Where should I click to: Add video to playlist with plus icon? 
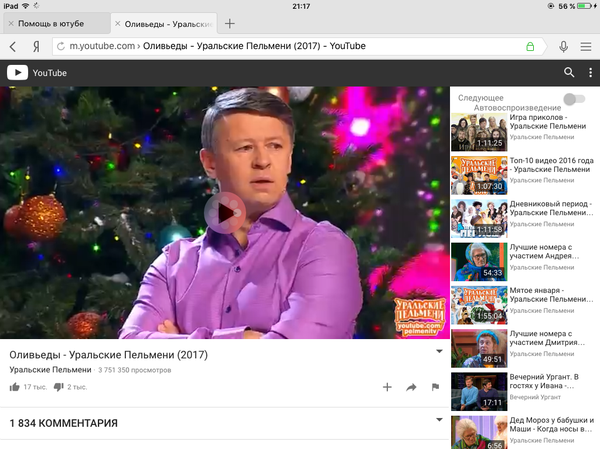tap(386, 387)
